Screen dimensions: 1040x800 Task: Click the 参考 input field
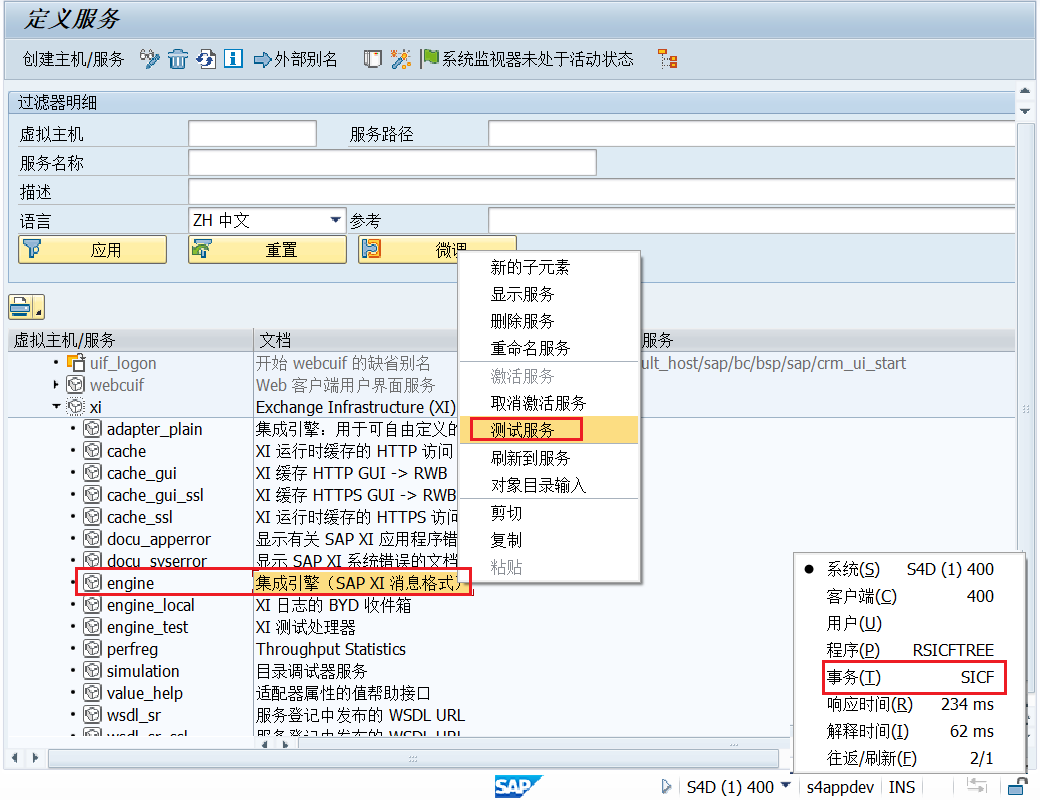click(x=751, y=220)
